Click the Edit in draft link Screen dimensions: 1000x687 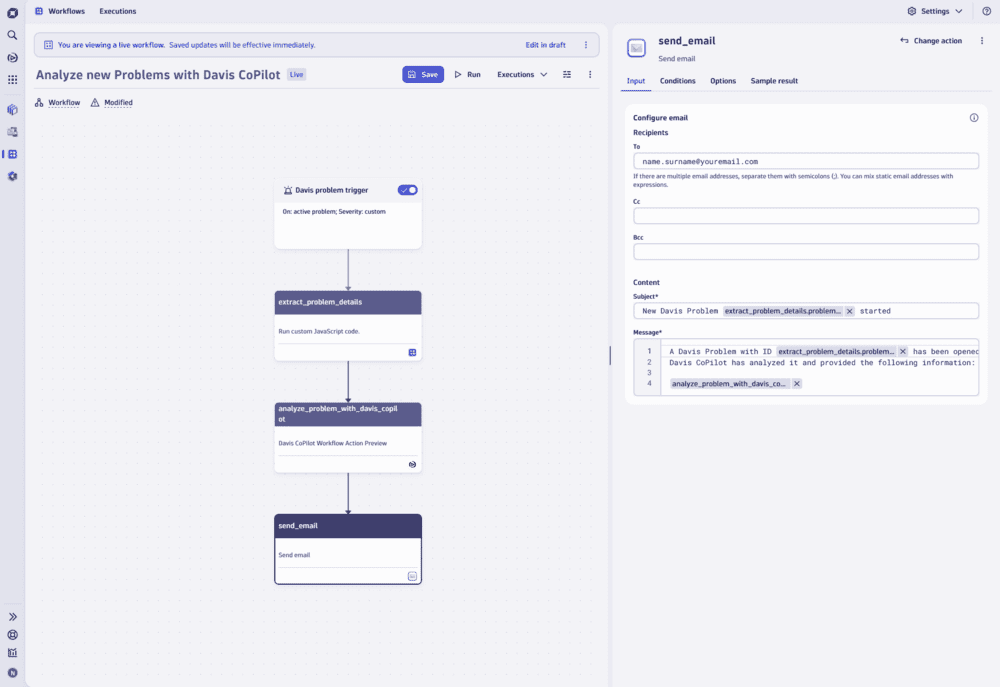(546, 44)
